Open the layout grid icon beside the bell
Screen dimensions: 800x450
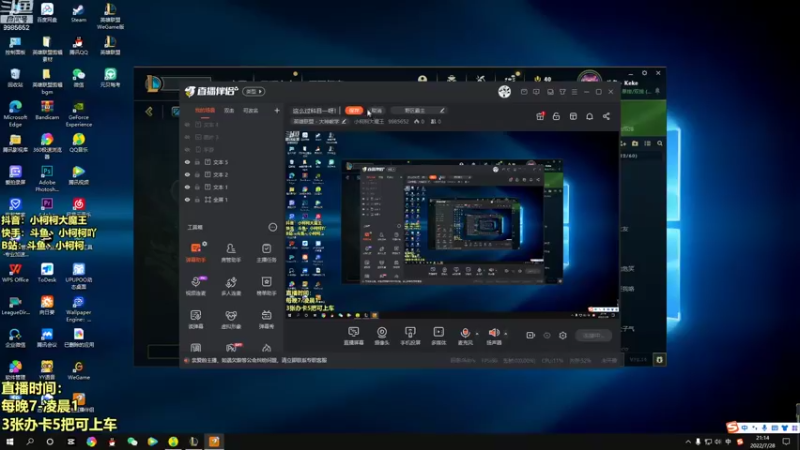click(x=573, y=116)
